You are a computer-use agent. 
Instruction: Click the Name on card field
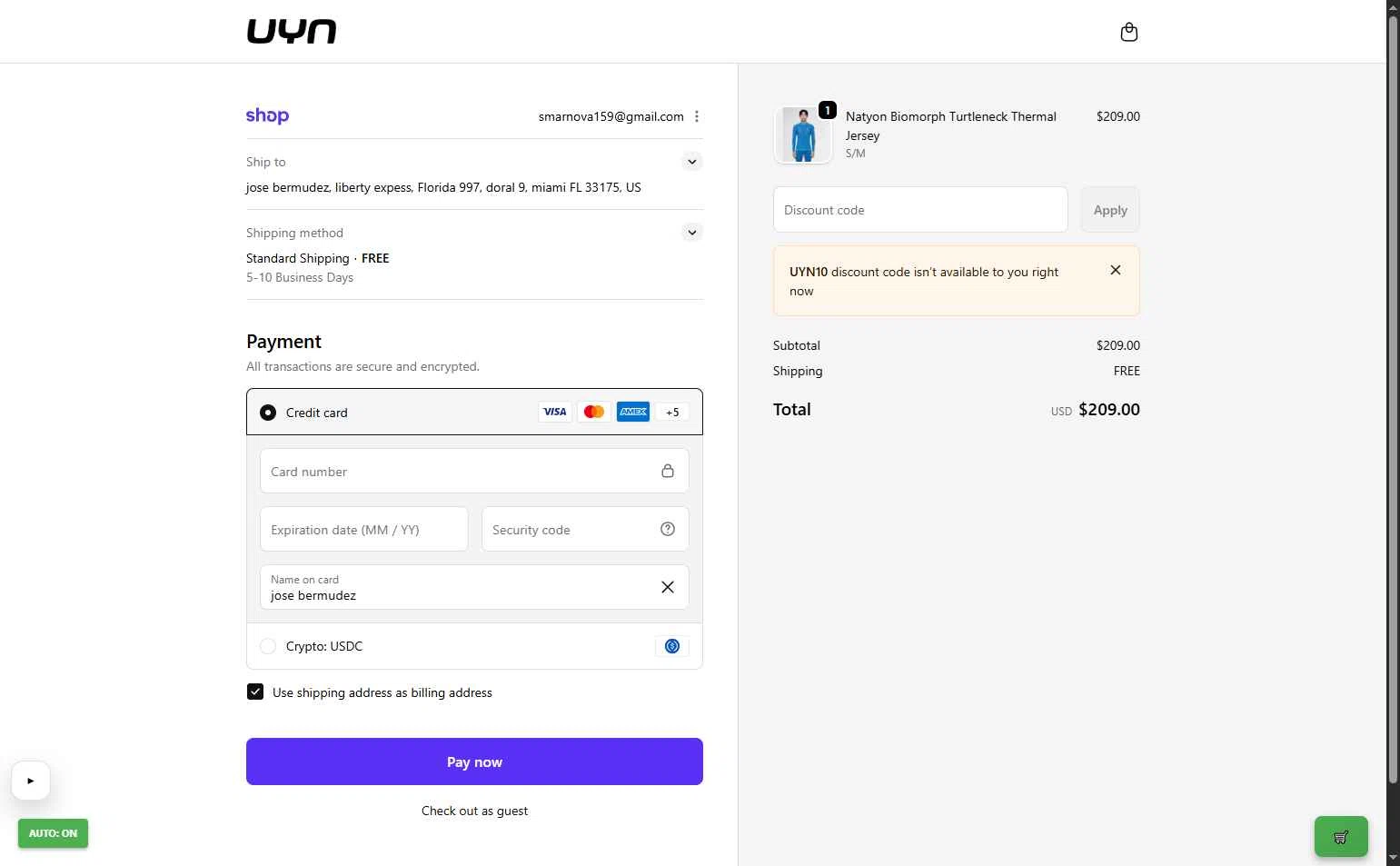(x=474, y=587)
